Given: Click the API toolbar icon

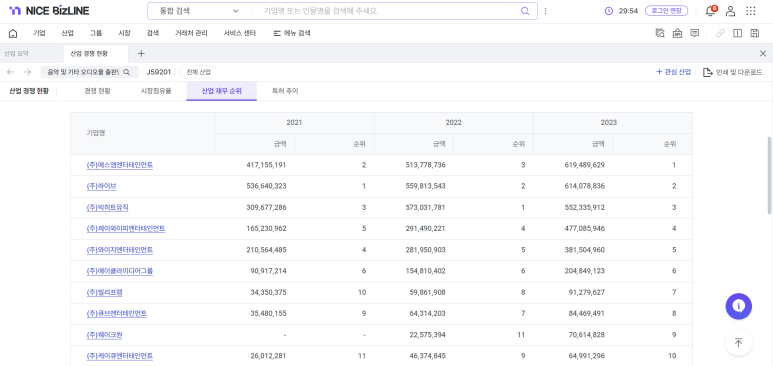Looking at the screenshot, I should 677,33.
